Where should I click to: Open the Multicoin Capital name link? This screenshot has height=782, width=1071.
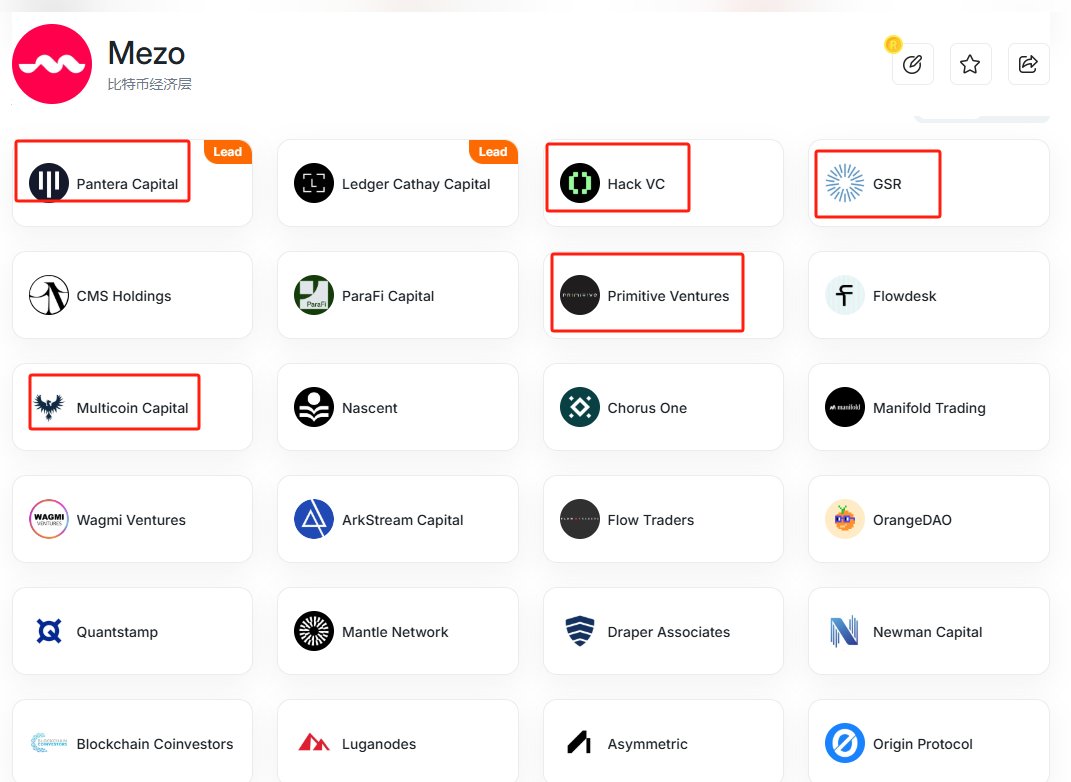[133, 408]
